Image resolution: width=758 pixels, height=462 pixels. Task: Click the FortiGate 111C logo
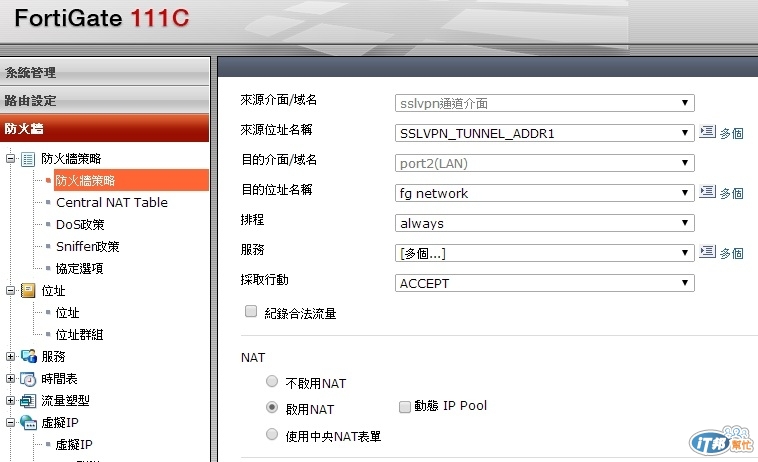[102, 18]
